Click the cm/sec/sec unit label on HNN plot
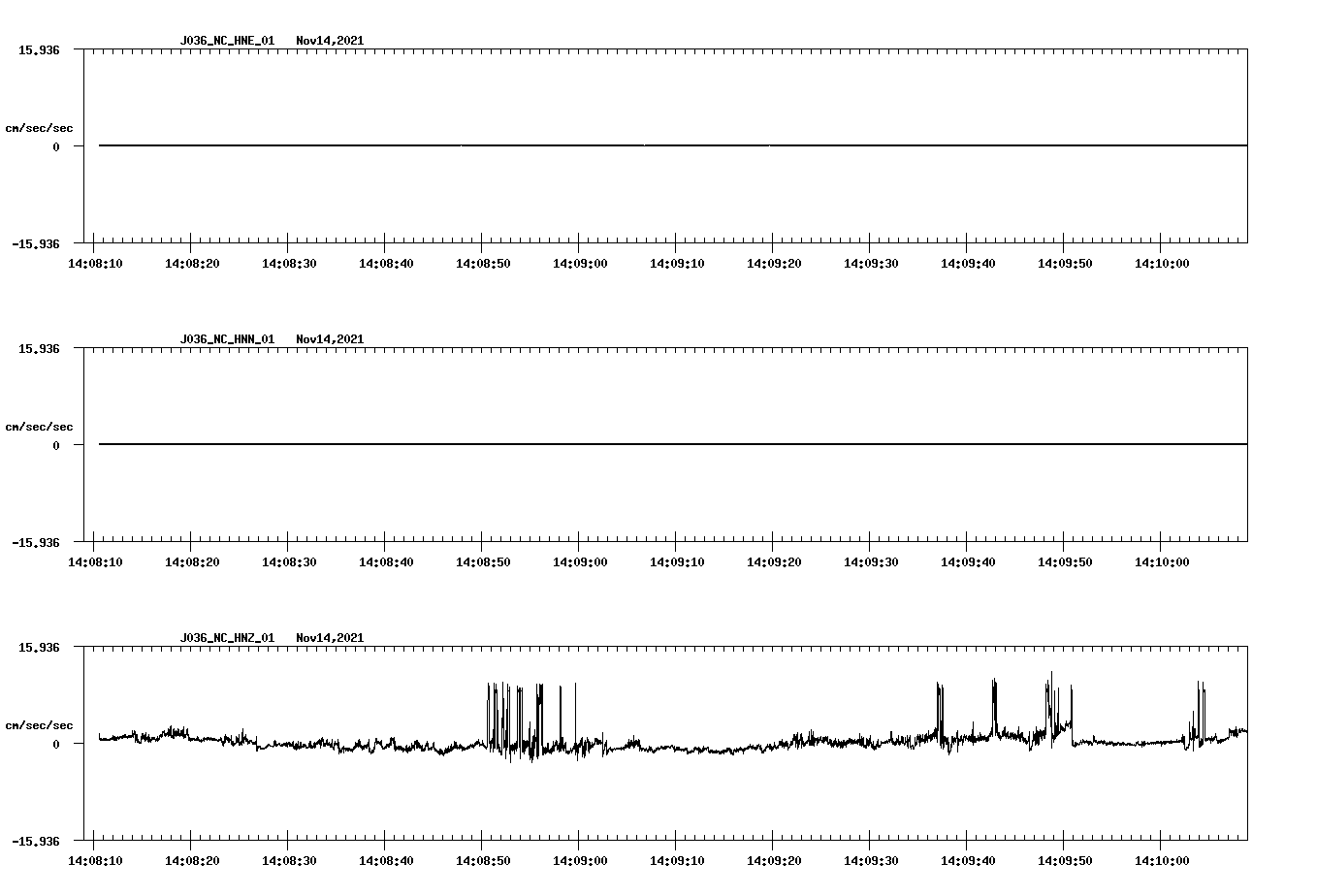This screenshot has width=1317, height=896. pyautogui.click(x=39, y=427)
